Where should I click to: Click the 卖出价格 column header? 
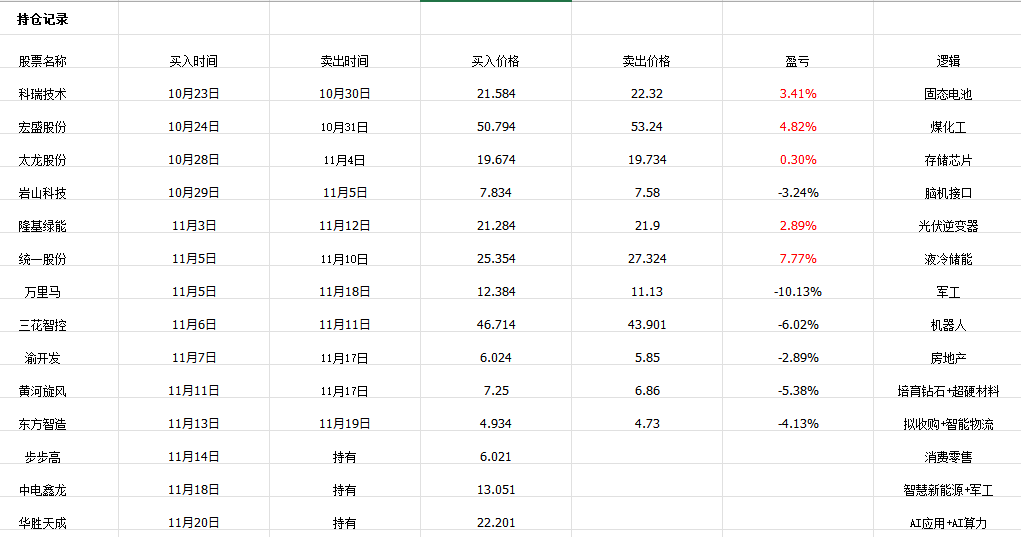[x=647, y=61]
